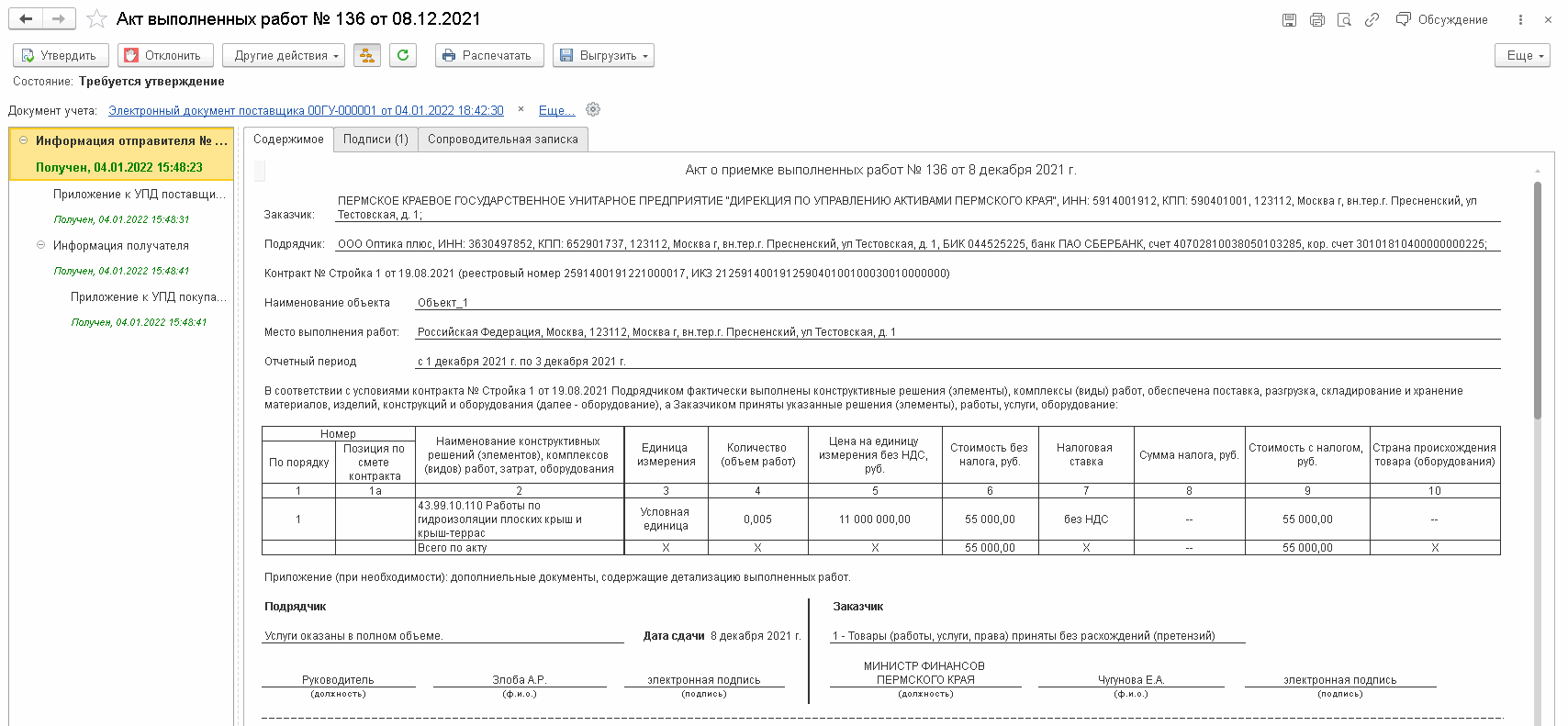This screenshot has height=726, width=1568.
Task: Clear document link with x icon
Action: (521, 109)
